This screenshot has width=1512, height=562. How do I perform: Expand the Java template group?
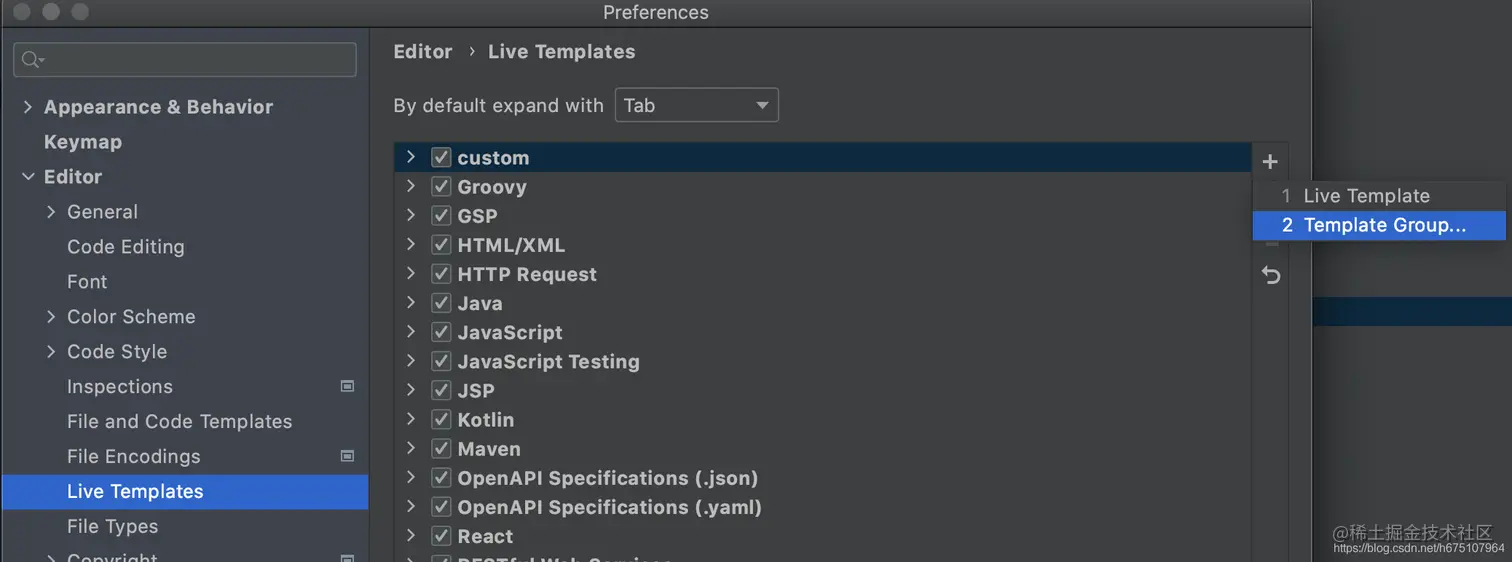point(410,303)
